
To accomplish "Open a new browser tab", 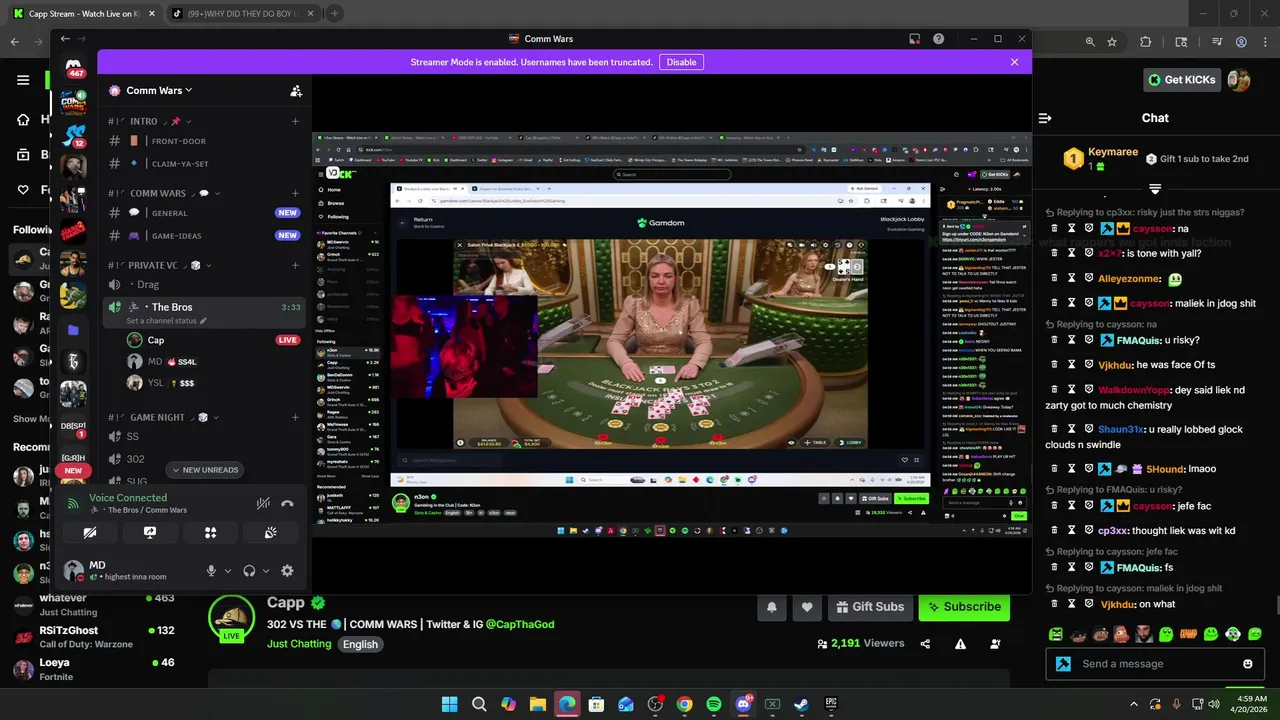I will click(x=334, y=13).
